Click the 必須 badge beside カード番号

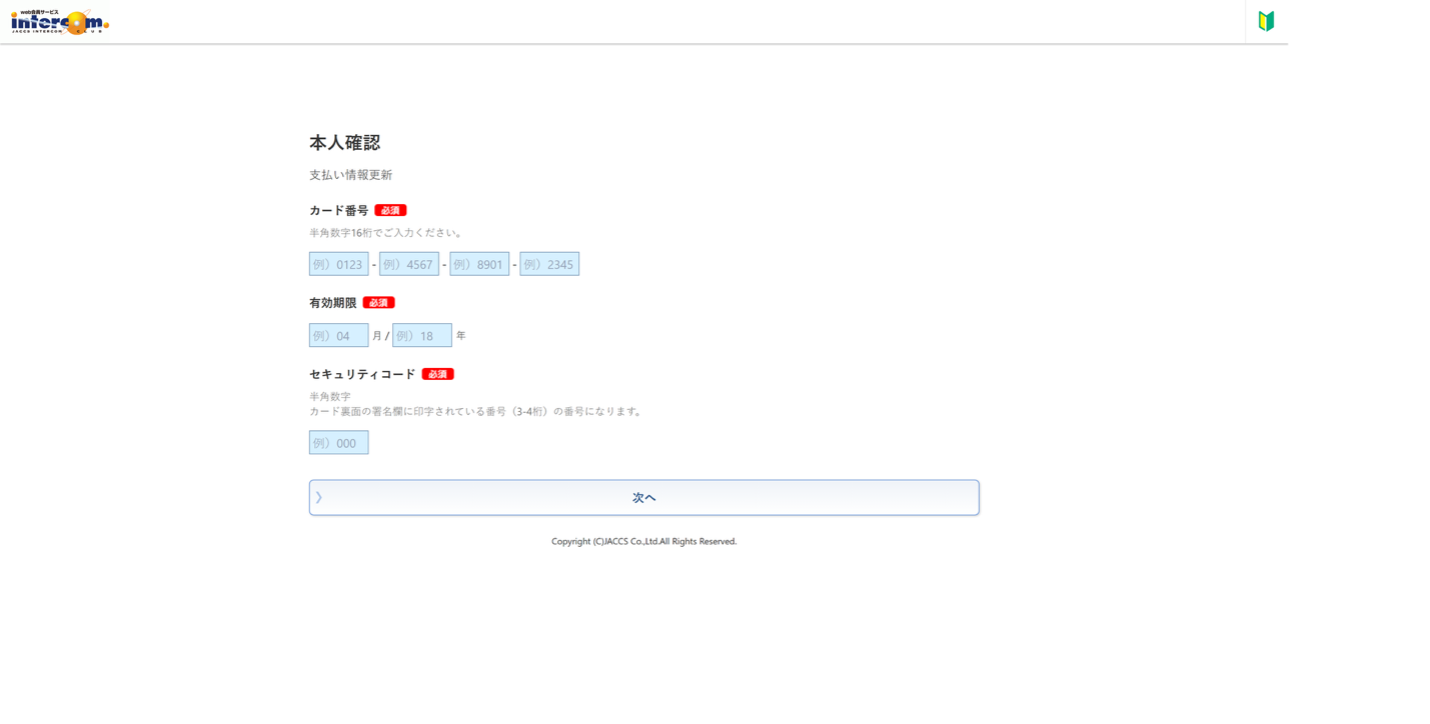[391, 210]
